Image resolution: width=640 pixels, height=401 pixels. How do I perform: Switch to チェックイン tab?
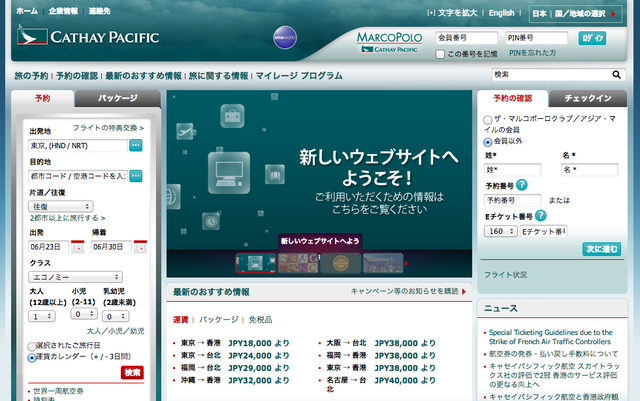click(588, 98)
